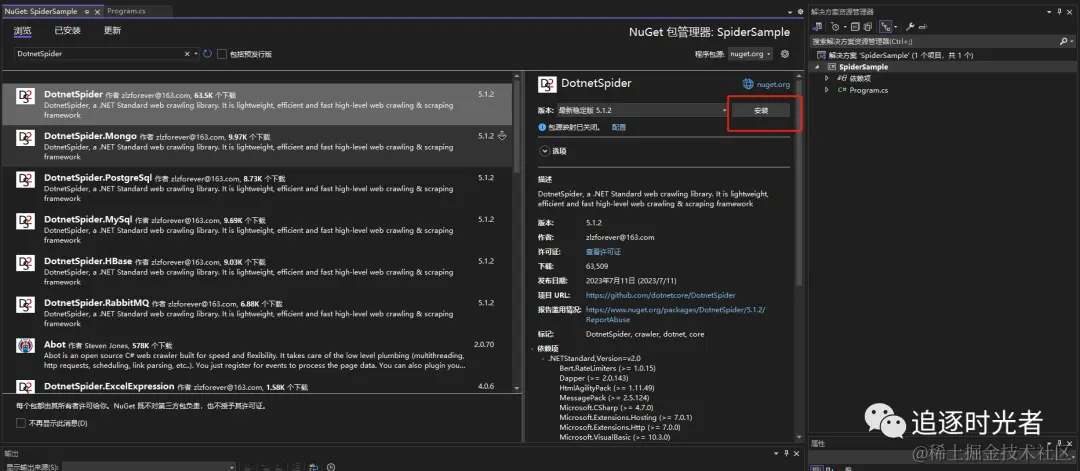
Task: Click the Solution Explorer search magnifier
Action: point(1064,41)
